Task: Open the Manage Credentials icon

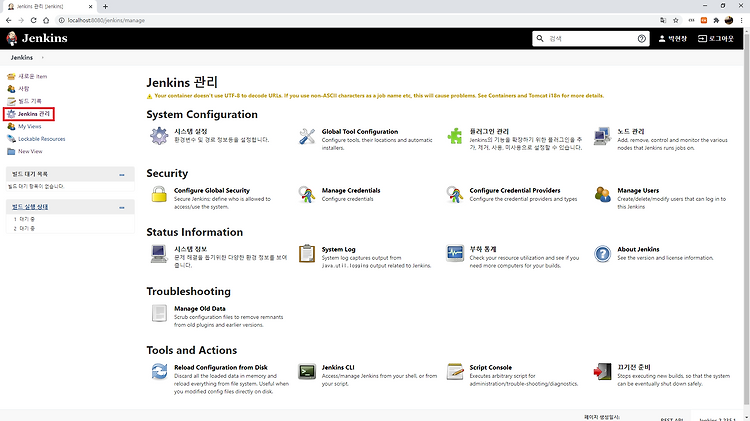Action: tap(307, 195)
